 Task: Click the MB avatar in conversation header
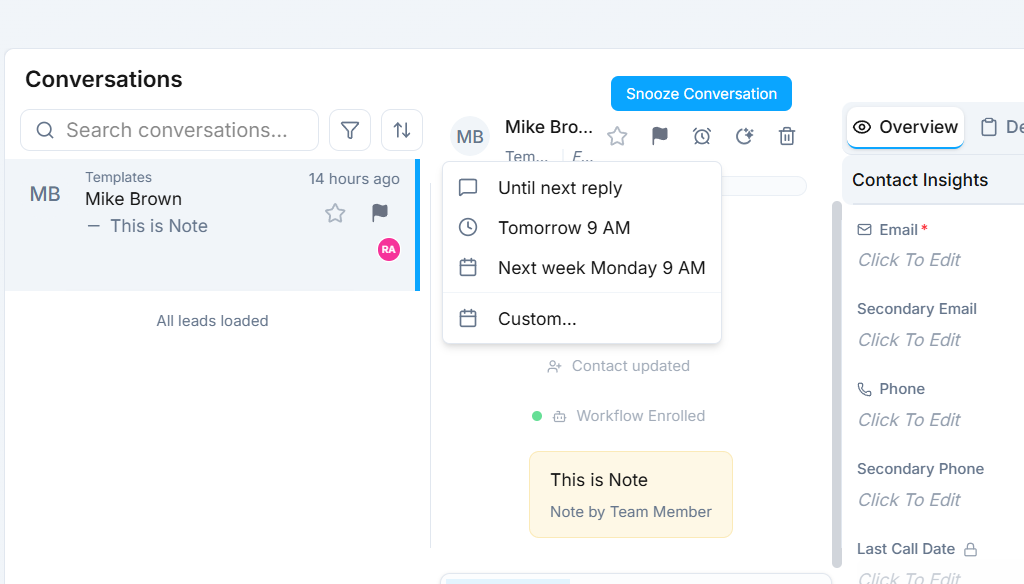point(470,137)
